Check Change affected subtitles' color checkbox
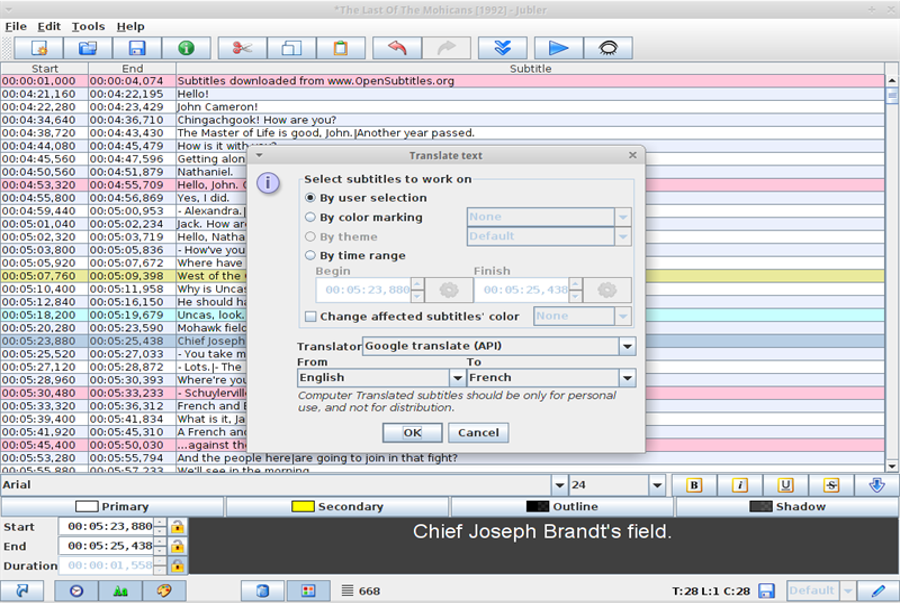900x603 pixels. [x=311, y=317]
